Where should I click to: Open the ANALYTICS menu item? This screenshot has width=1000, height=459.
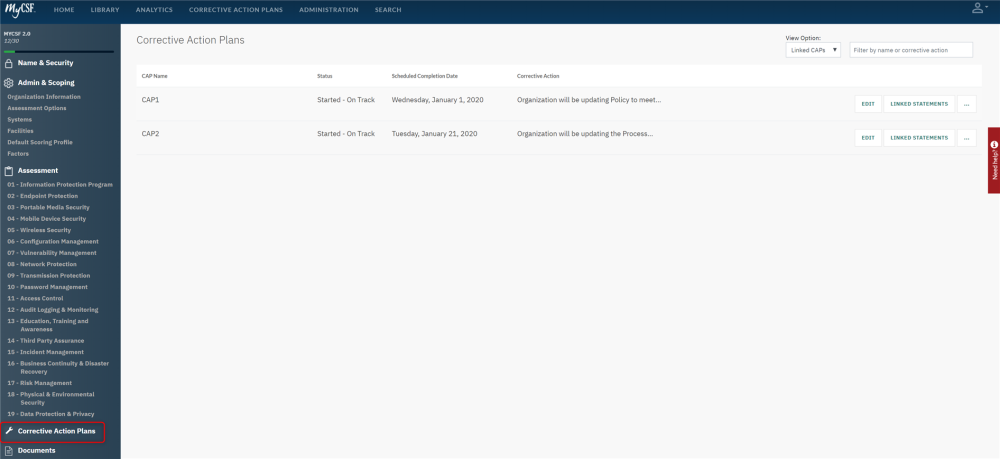pos(154,10)
